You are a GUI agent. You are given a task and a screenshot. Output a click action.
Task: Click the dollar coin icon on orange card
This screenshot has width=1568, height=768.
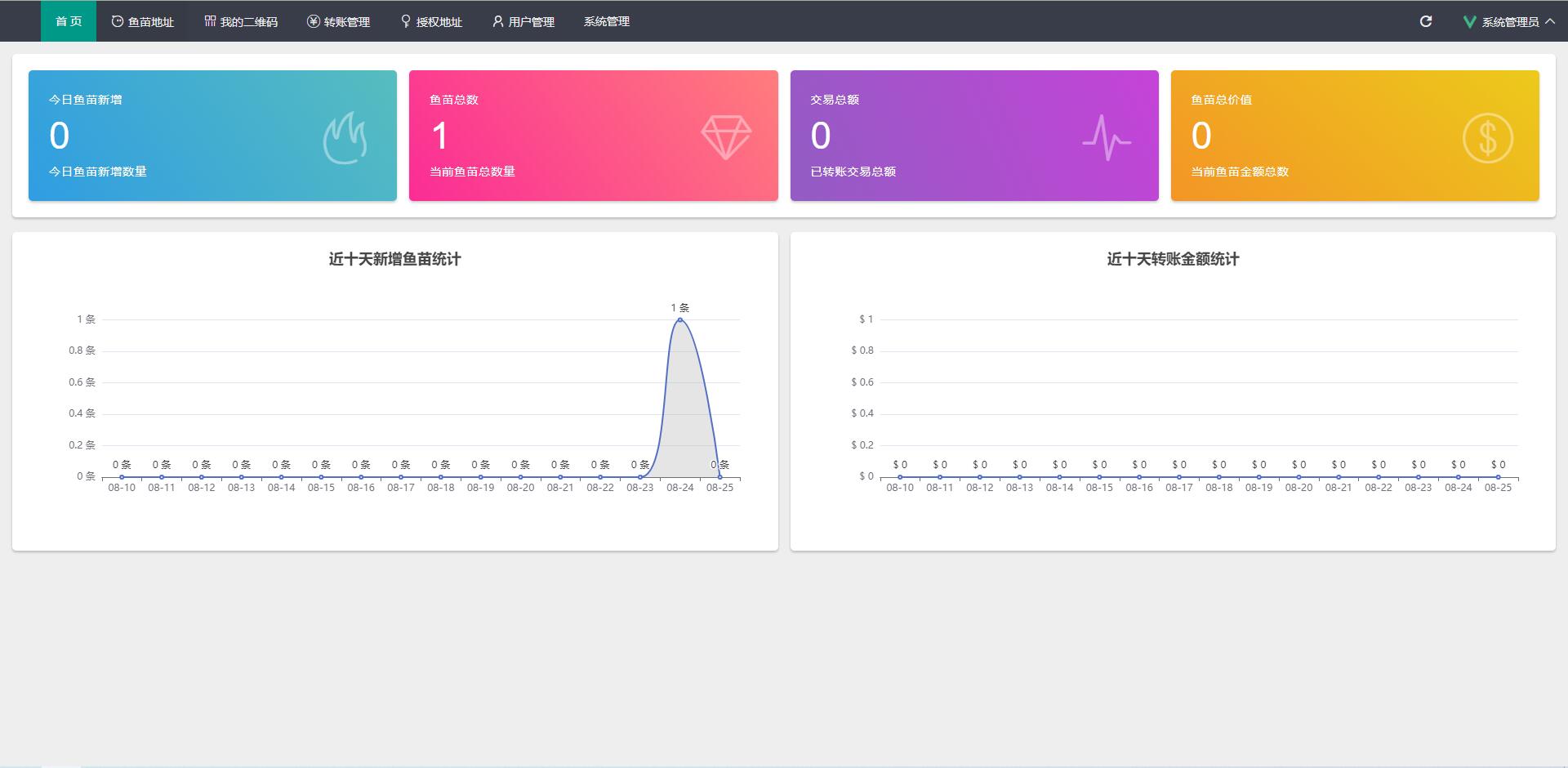[x=1487, y=137]
